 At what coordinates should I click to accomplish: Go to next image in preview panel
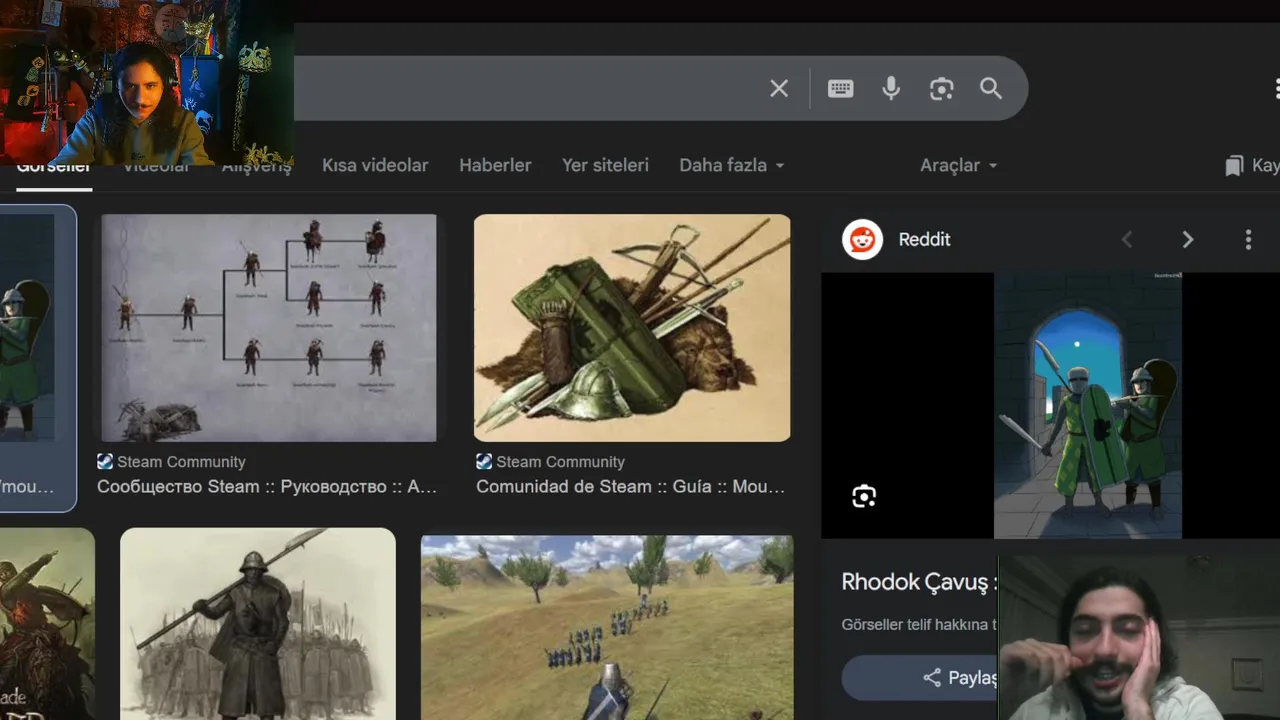click(x=1188, y=240)
